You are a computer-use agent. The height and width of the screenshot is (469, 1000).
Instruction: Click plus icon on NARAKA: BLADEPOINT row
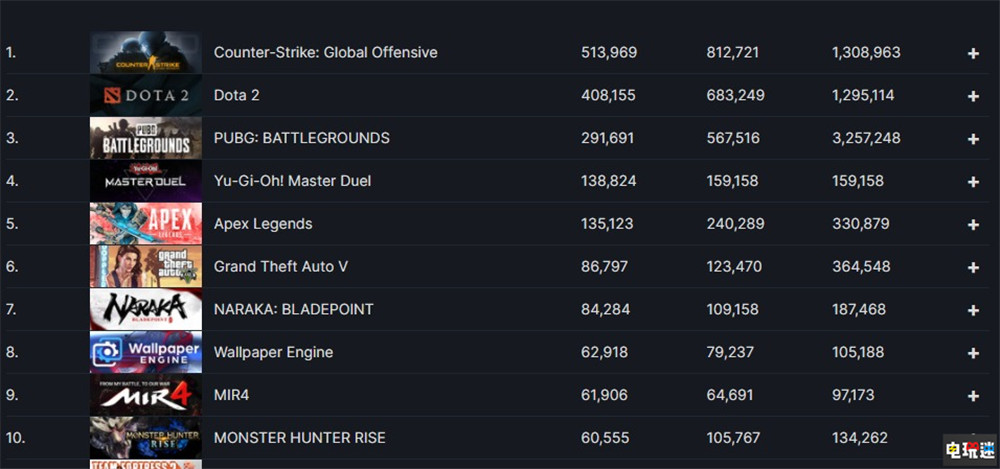coord(973,310)
